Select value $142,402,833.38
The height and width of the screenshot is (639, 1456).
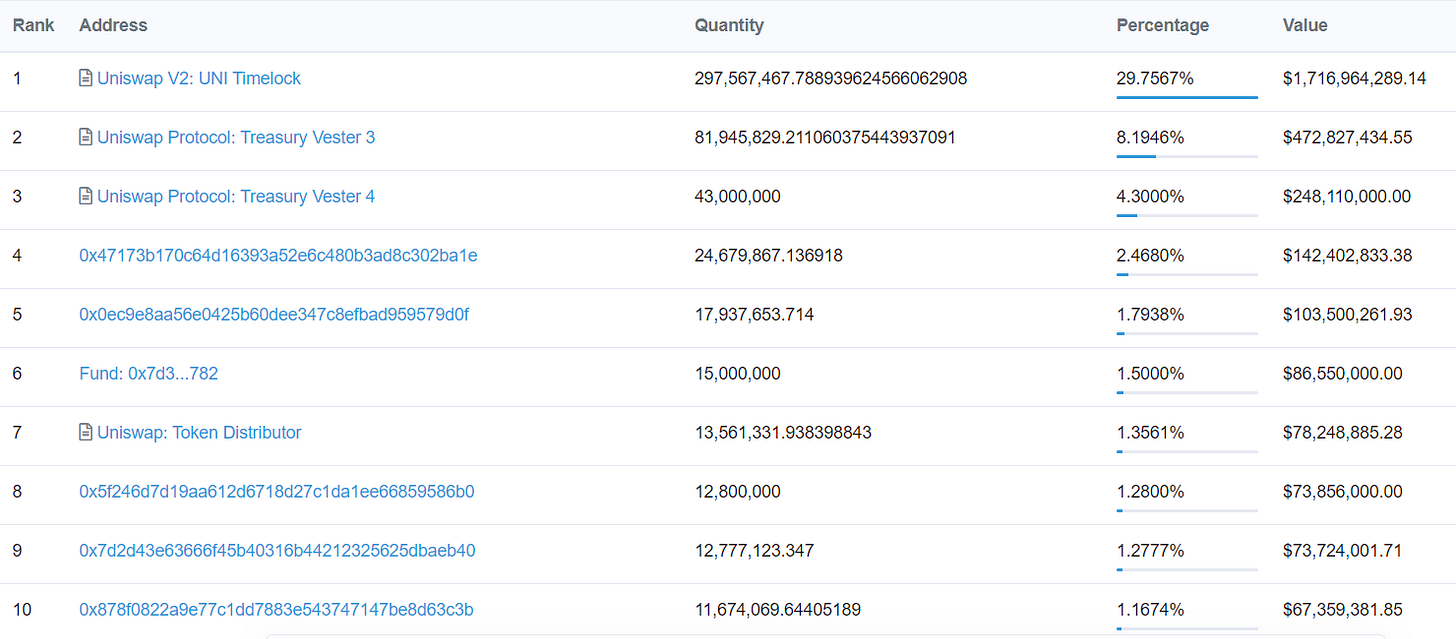(1348, 255)
